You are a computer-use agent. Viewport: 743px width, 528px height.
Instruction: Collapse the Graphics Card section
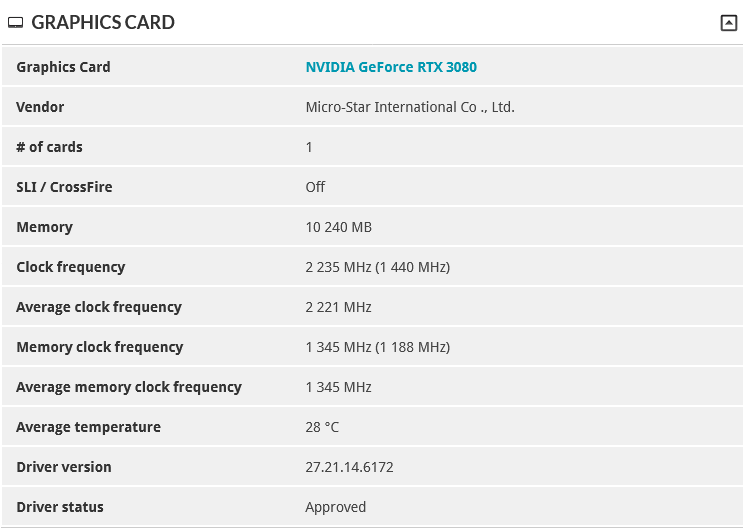point(728,23)
